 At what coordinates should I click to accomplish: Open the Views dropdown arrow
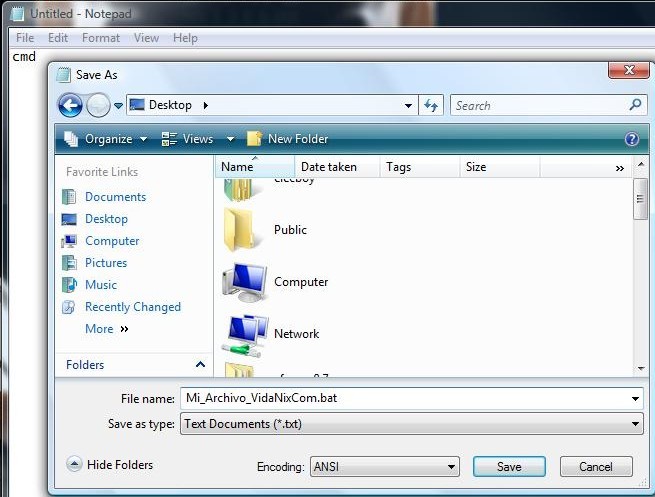pyautogui.click(x=230, y=139)
